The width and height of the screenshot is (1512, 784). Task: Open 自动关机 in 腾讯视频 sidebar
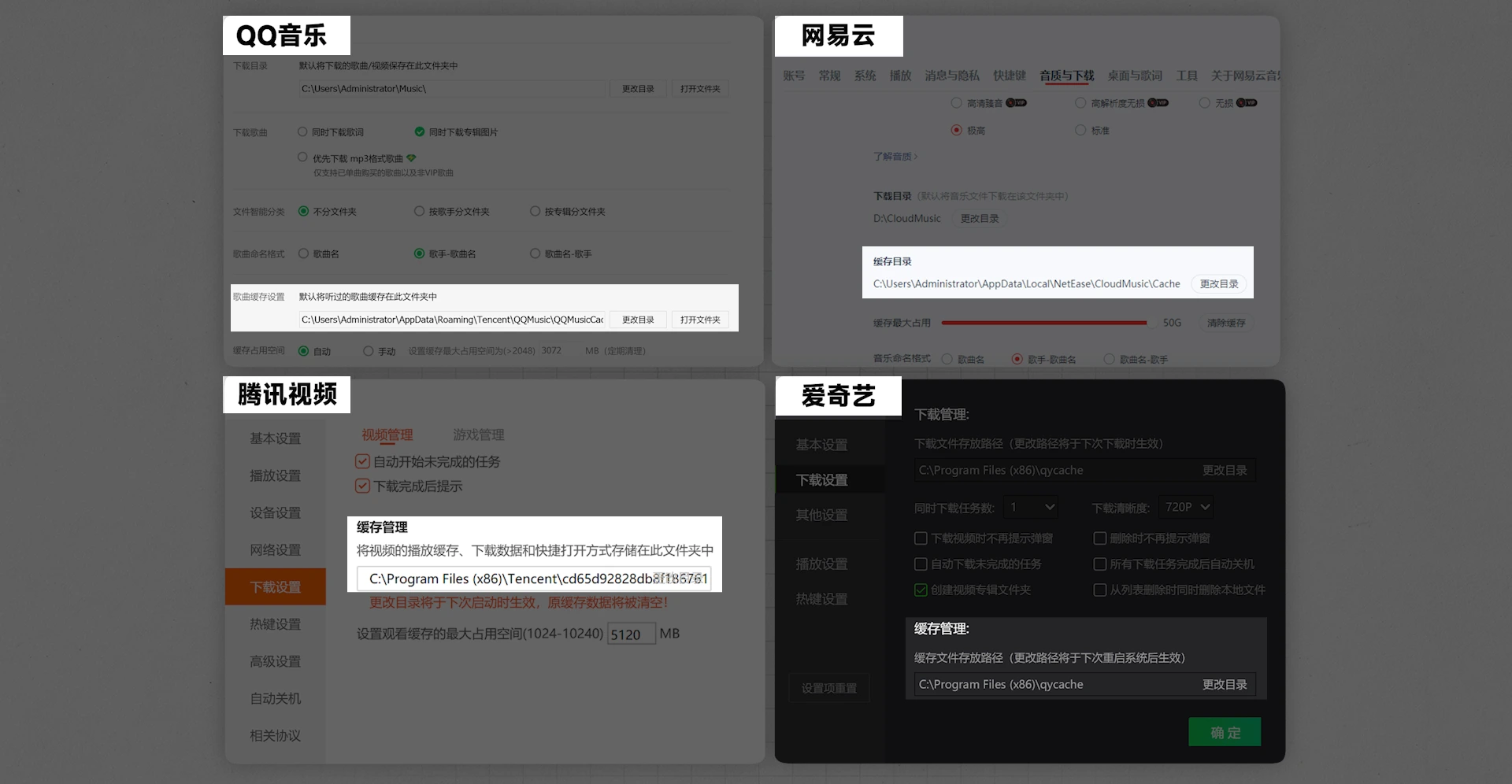276,698
